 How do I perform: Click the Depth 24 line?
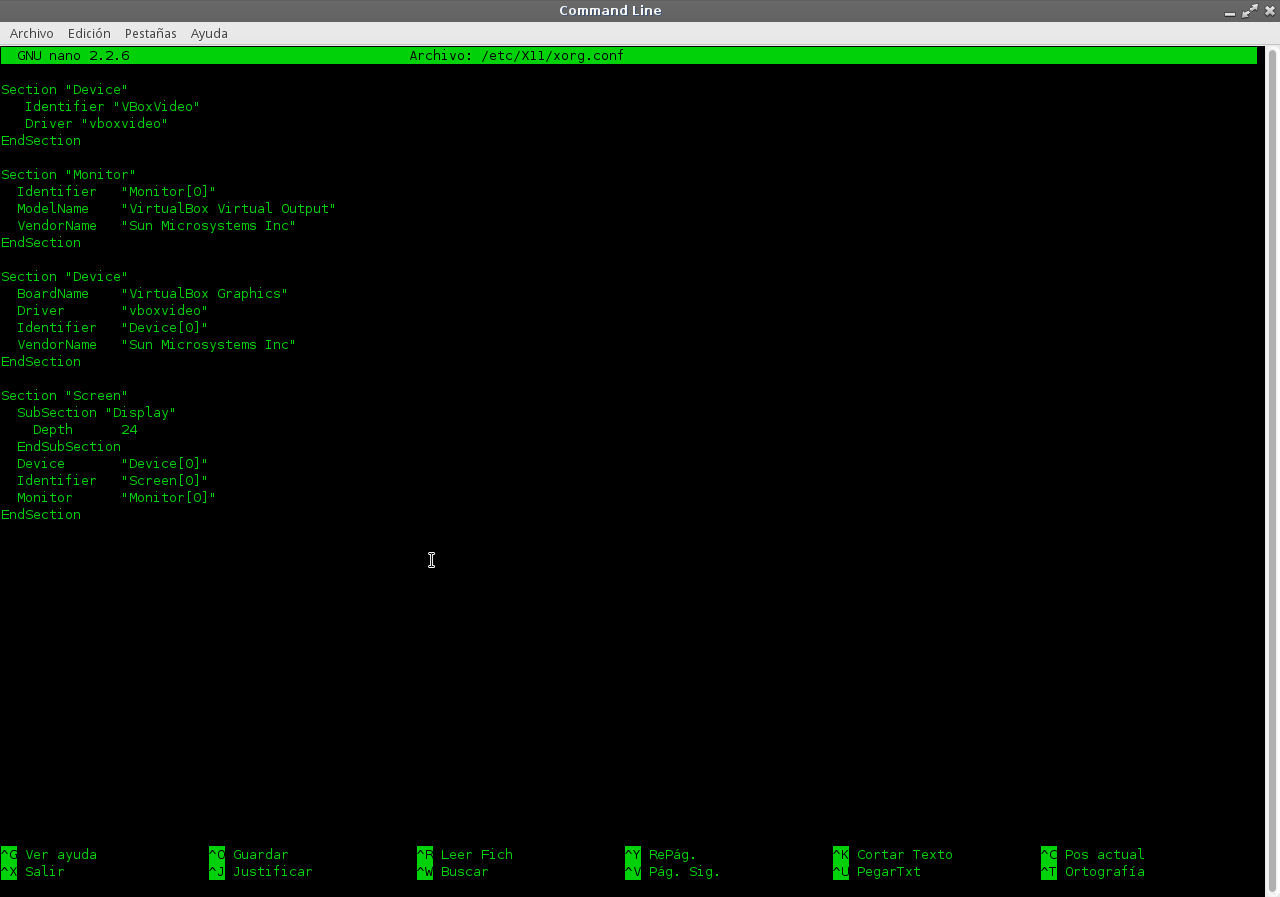[x=85, y=429]
